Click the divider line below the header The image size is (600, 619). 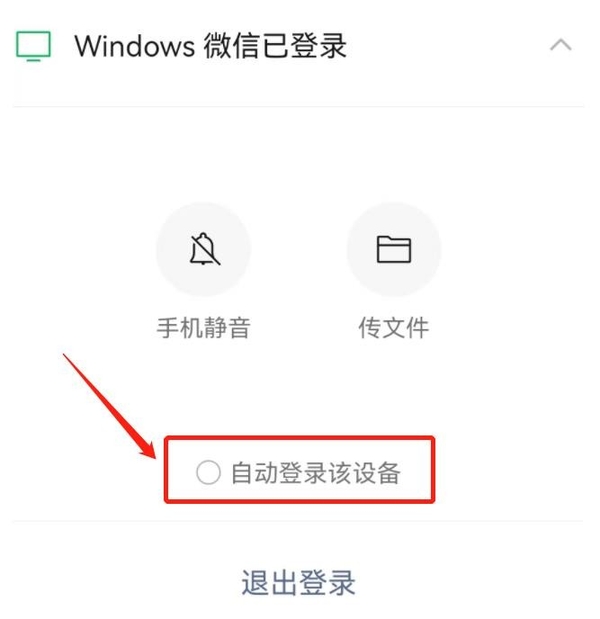[x=298, y=106]
